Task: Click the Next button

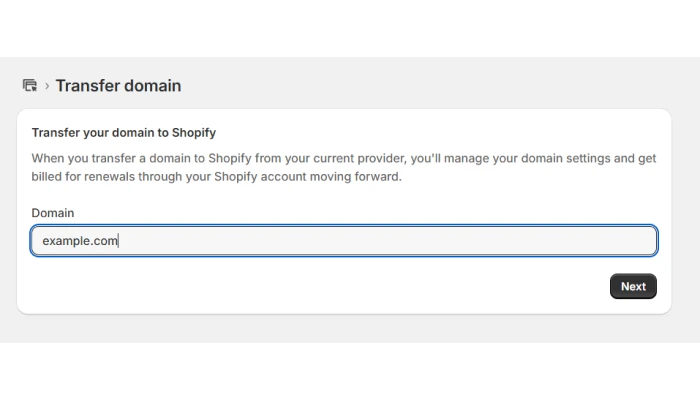Action: [x=633, y=286]
